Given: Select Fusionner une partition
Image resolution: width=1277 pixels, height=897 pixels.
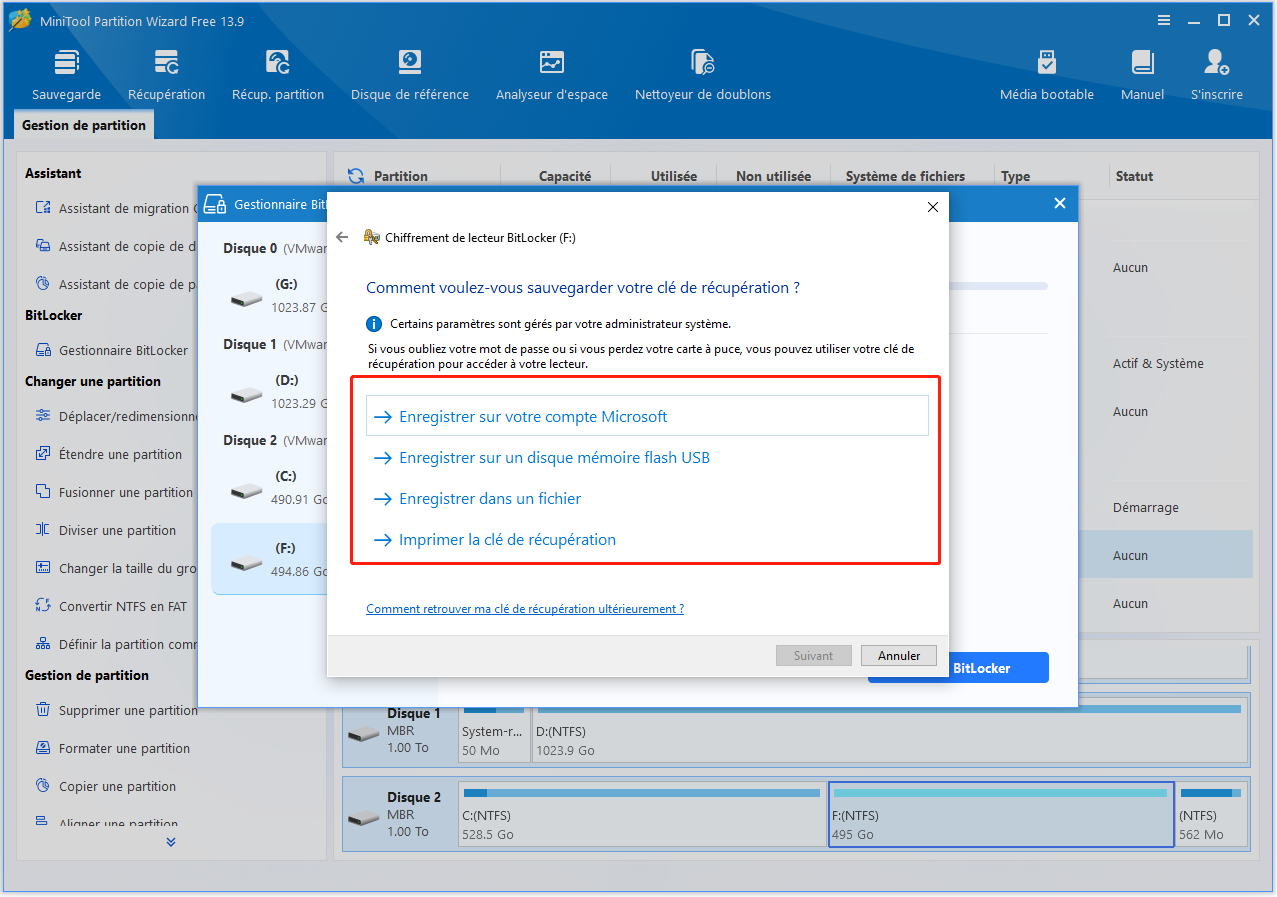Looking at the screenshot, I should pyautogui.click(x=115, y=492).
